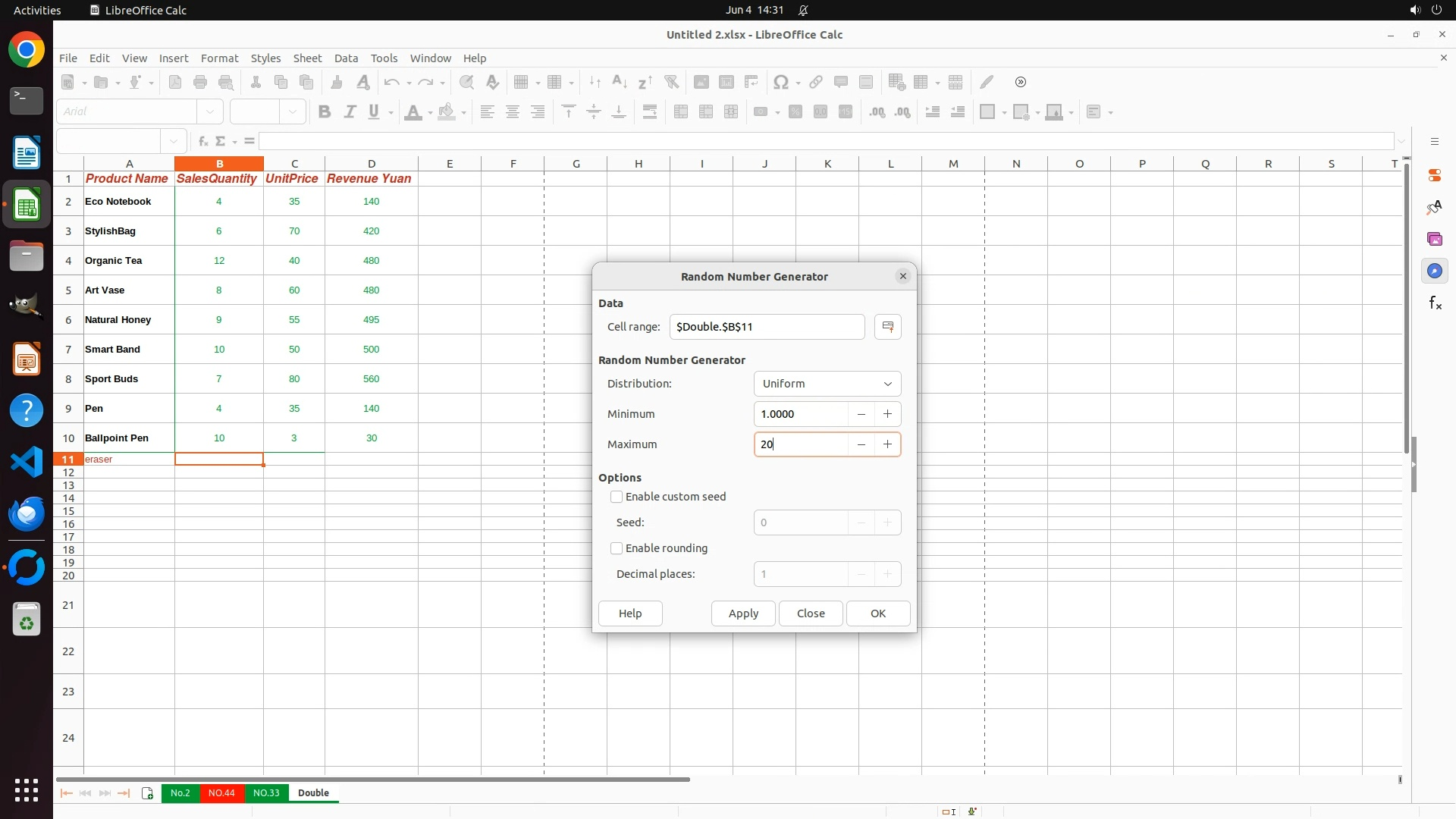Enable custom seed checkbox
Image resolution: width=1456 pixels, height=819 pixels.
pyautogui.click(x=617, y=497)
